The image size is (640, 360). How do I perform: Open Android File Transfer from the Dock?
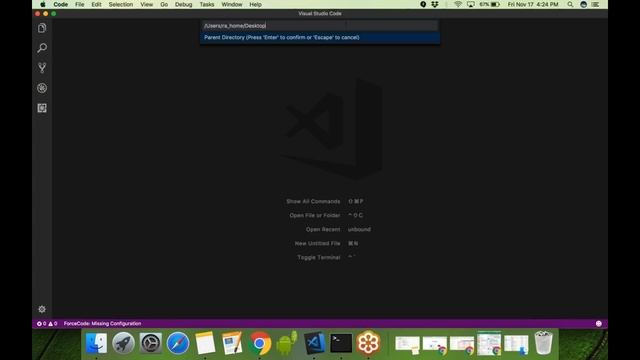(287, 343)
